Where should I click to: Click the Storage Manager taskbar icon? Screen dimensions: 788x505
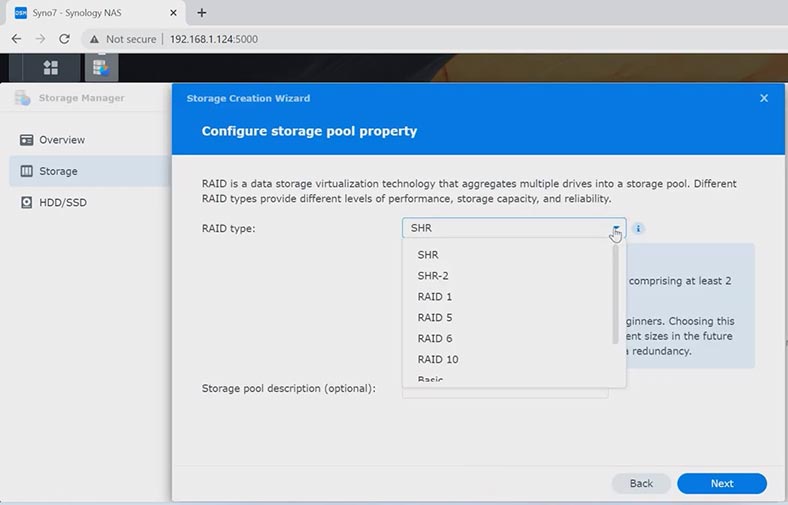tap(102, 67)
